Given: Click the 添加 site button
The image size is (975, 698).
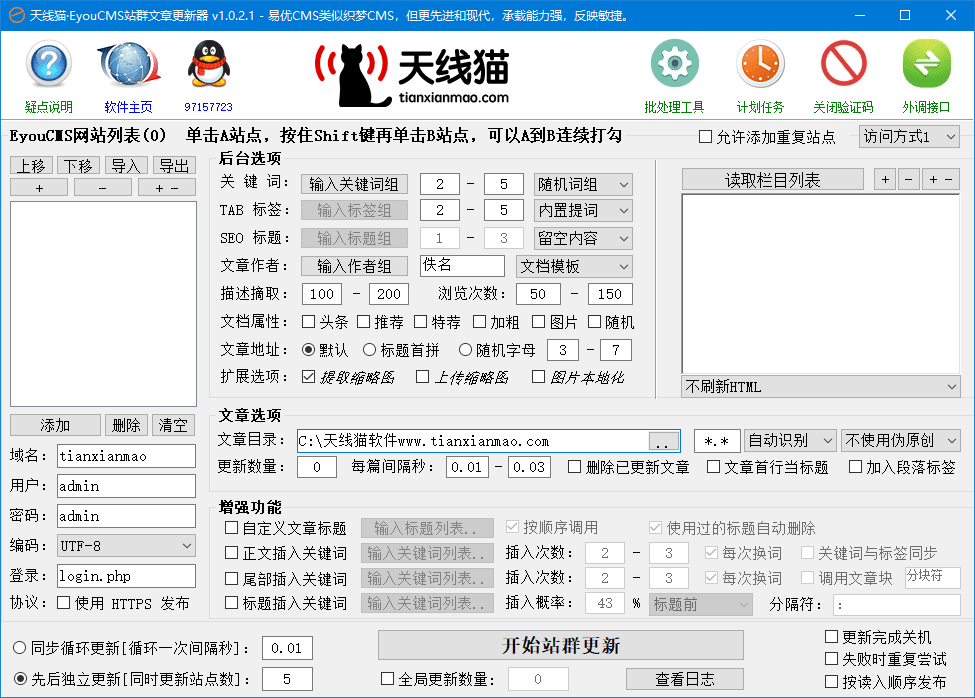Looking at the screenshot, I should point(55,425).
